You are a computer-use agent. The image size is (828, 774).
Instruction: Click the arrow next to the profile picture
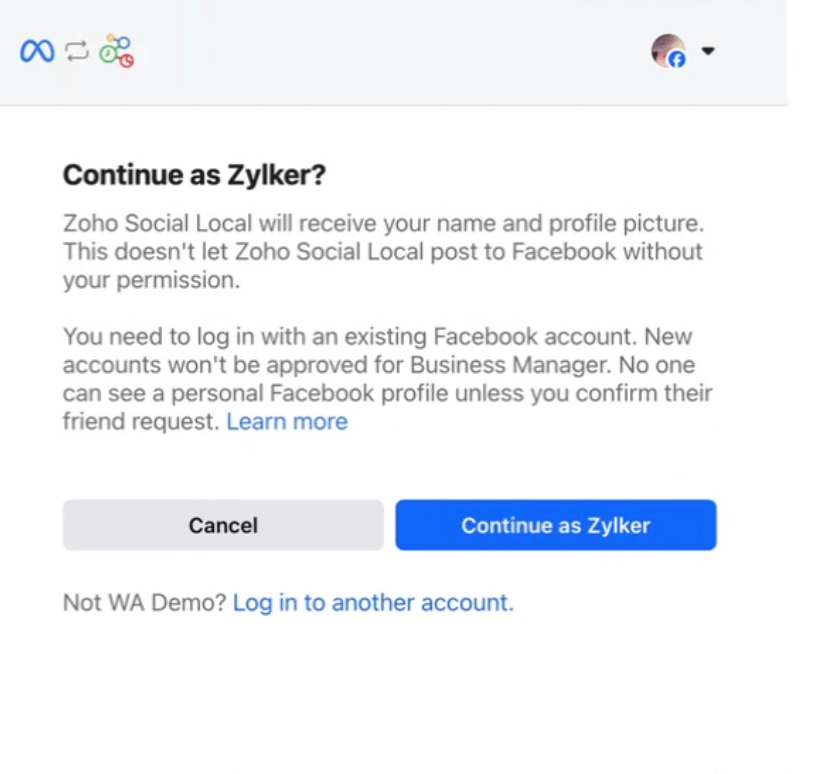708,51
